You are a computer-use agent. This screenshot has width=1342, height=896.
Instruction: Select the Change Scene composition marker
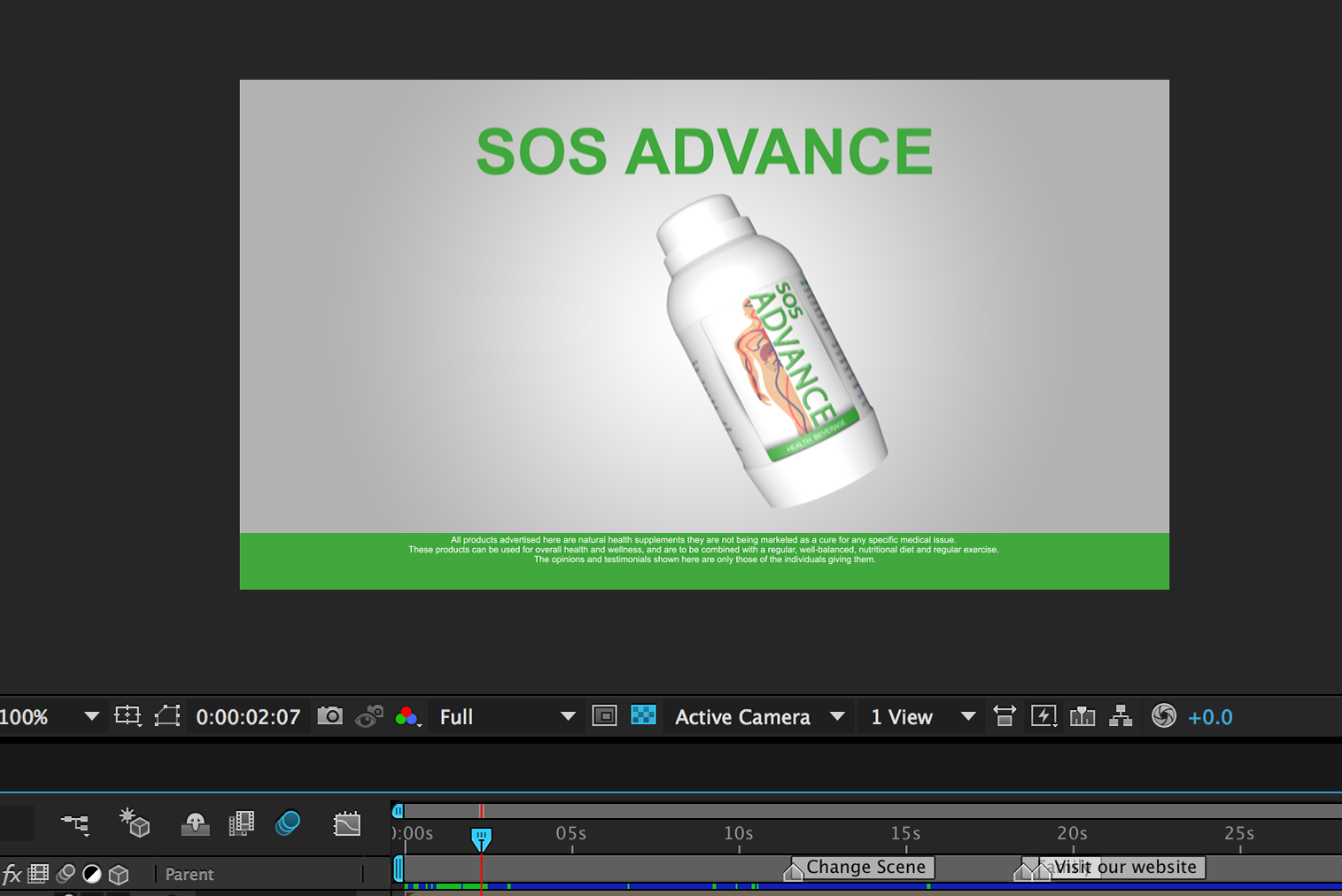point(859,868)
